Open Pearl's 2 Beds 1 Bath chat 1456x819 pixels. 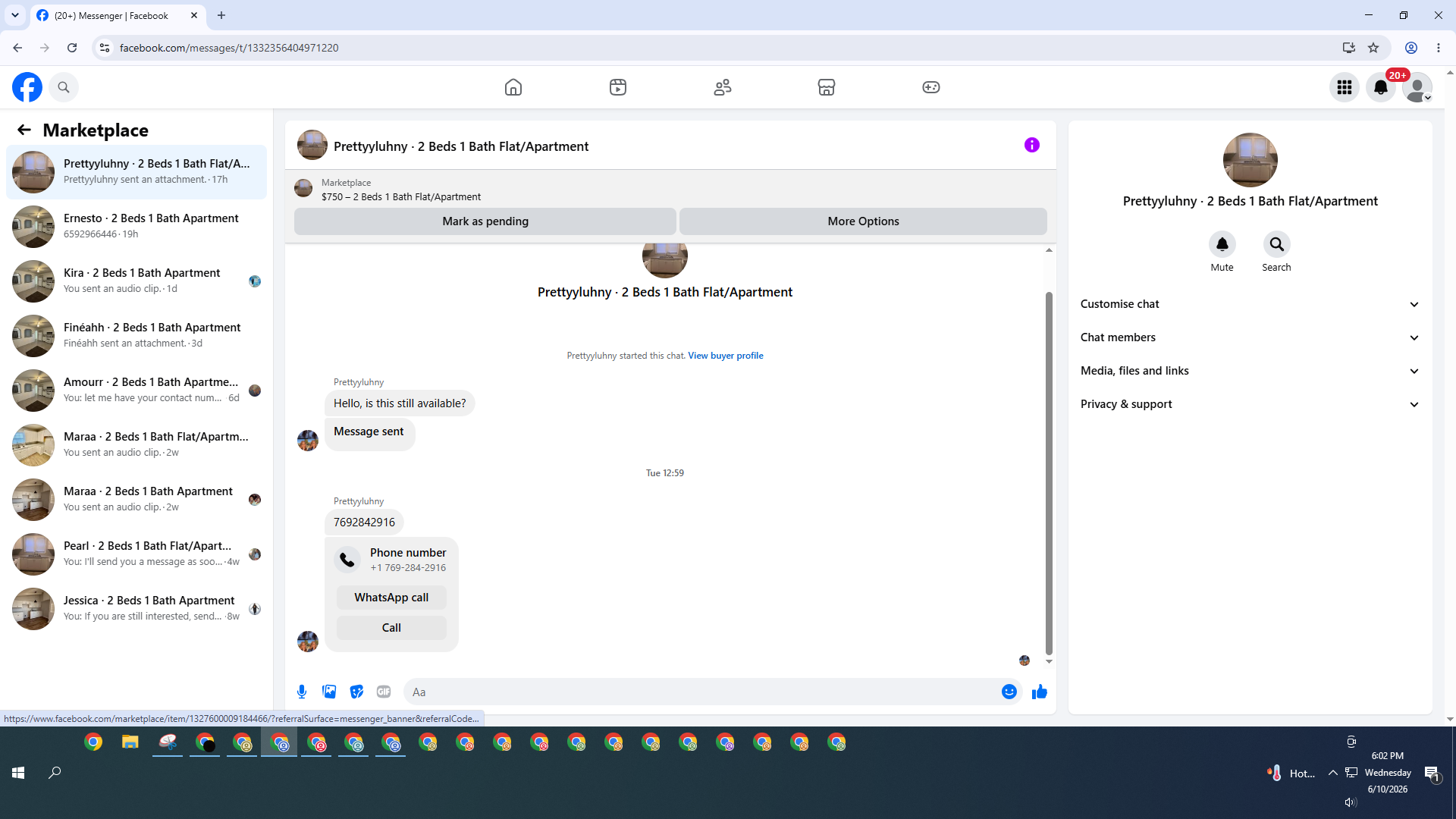(x=136, y=554)
